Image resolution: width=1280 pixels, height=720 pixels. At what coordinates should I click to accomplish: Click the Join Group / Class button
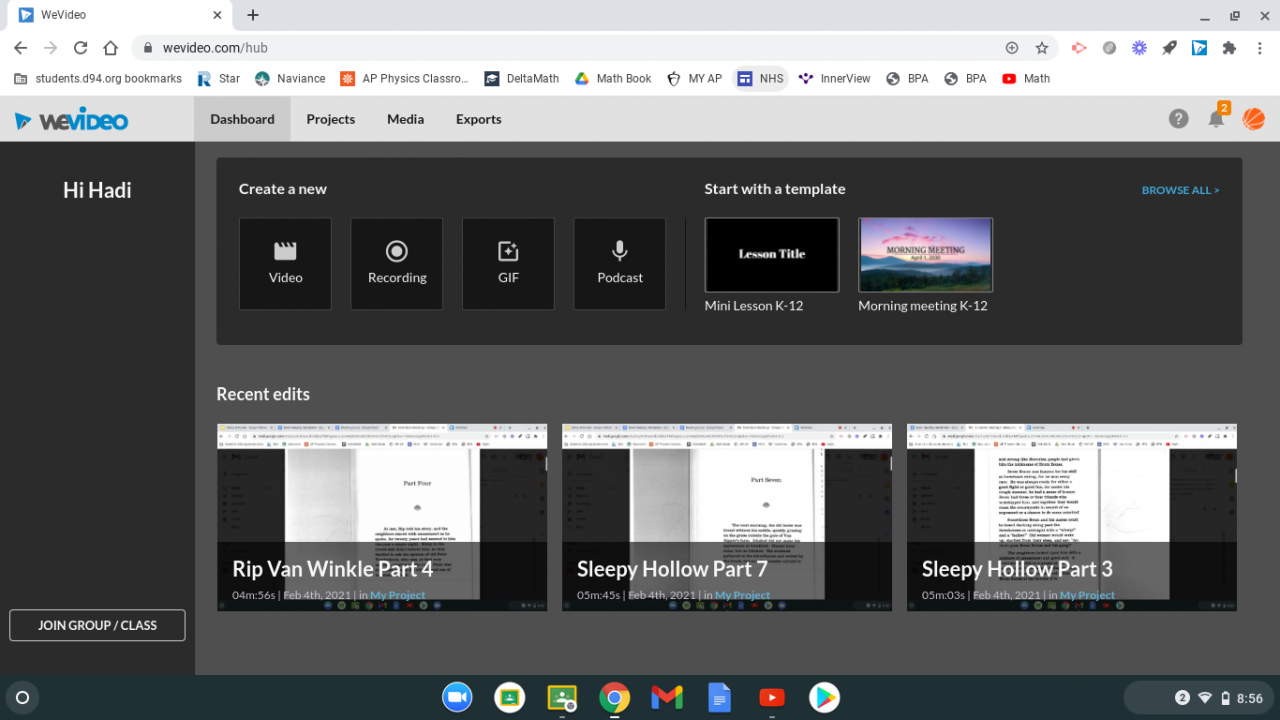(97, 625)
